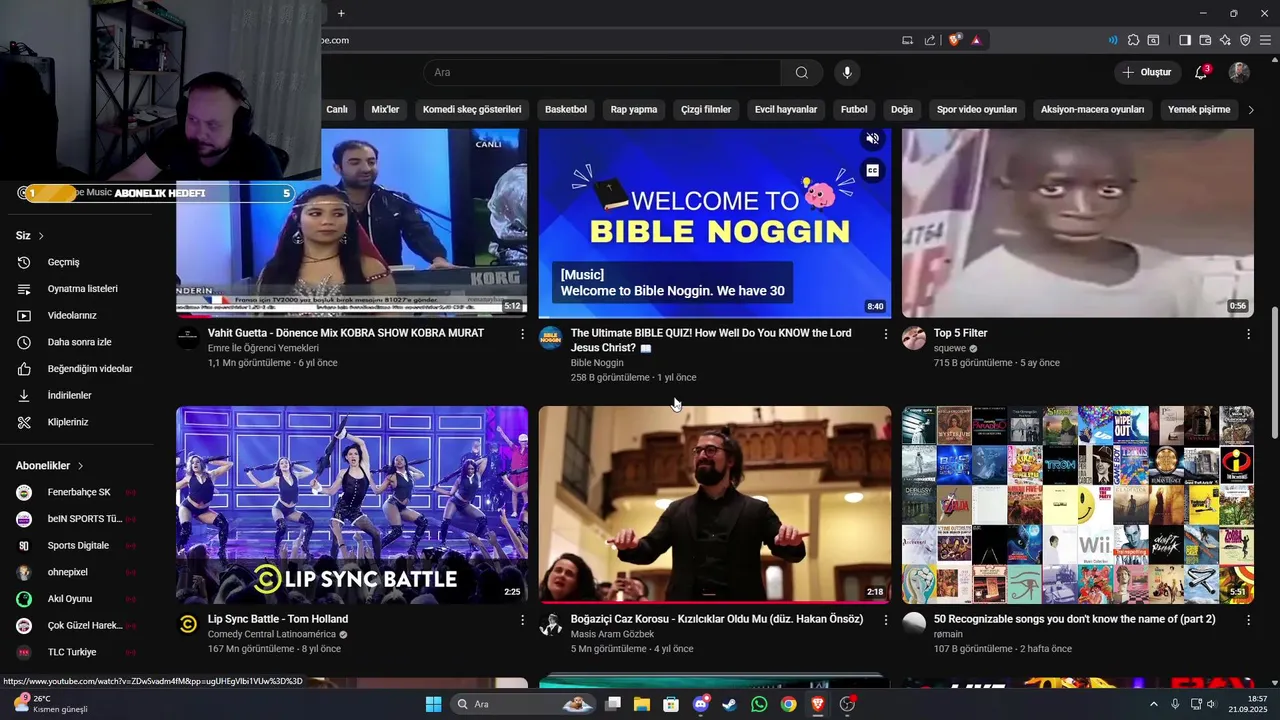The image size is (1280, 720).
Task: Open Chrome from the taskbar
Action: [788, 704]
